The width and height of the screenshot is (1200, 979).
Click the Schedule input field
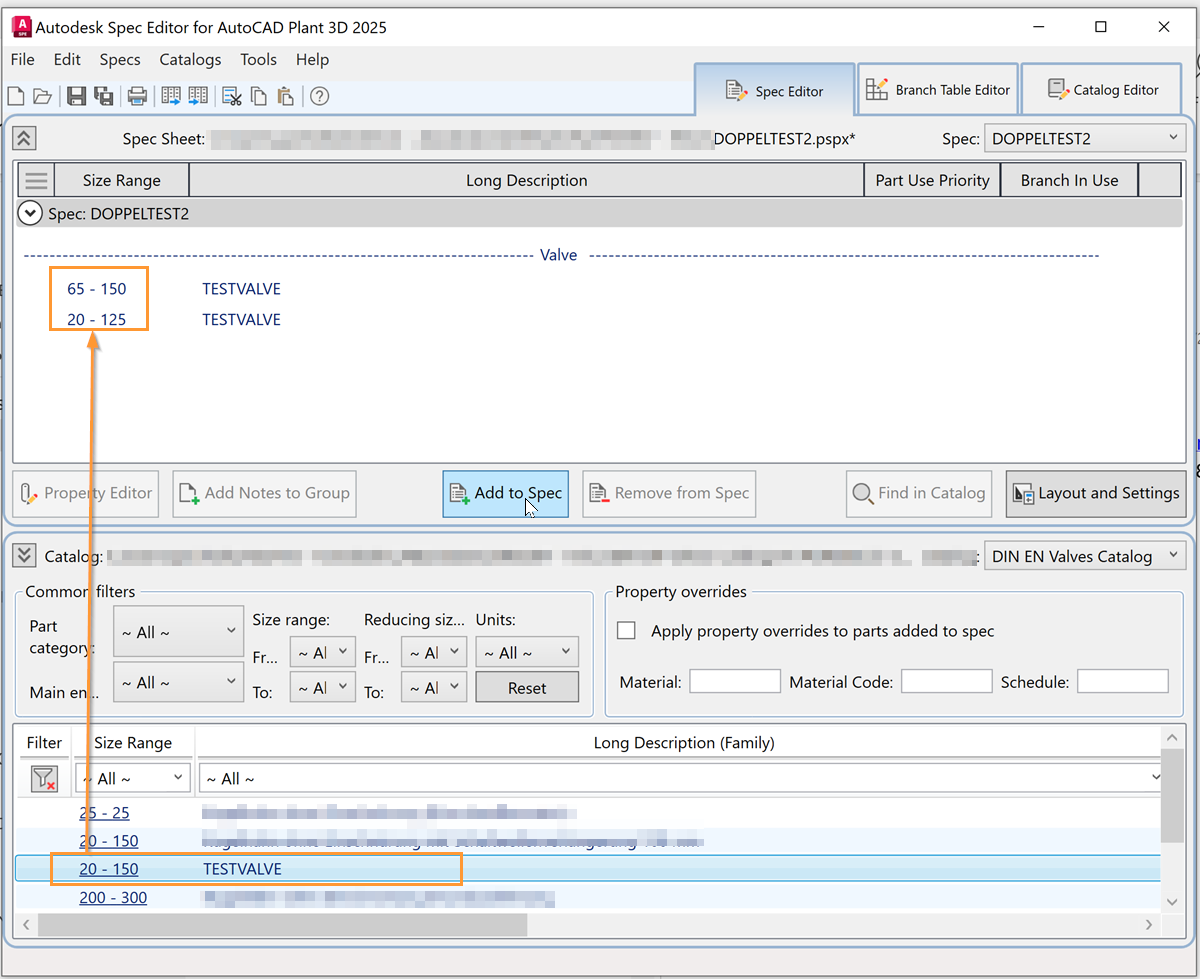pyautogui.click(x=1123, y=682)
